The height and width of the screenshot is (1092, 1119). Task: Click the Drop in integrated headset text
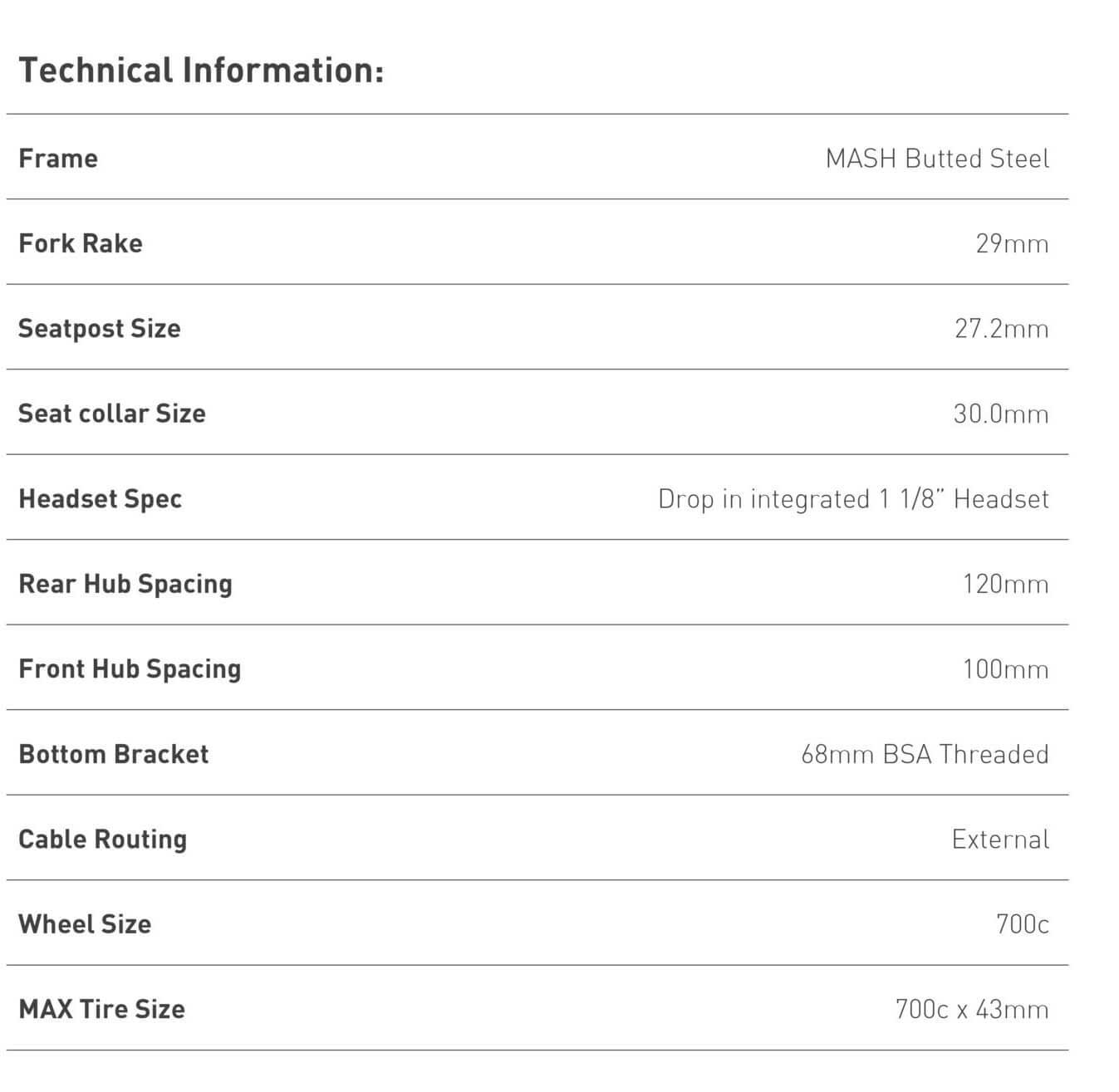853,499
